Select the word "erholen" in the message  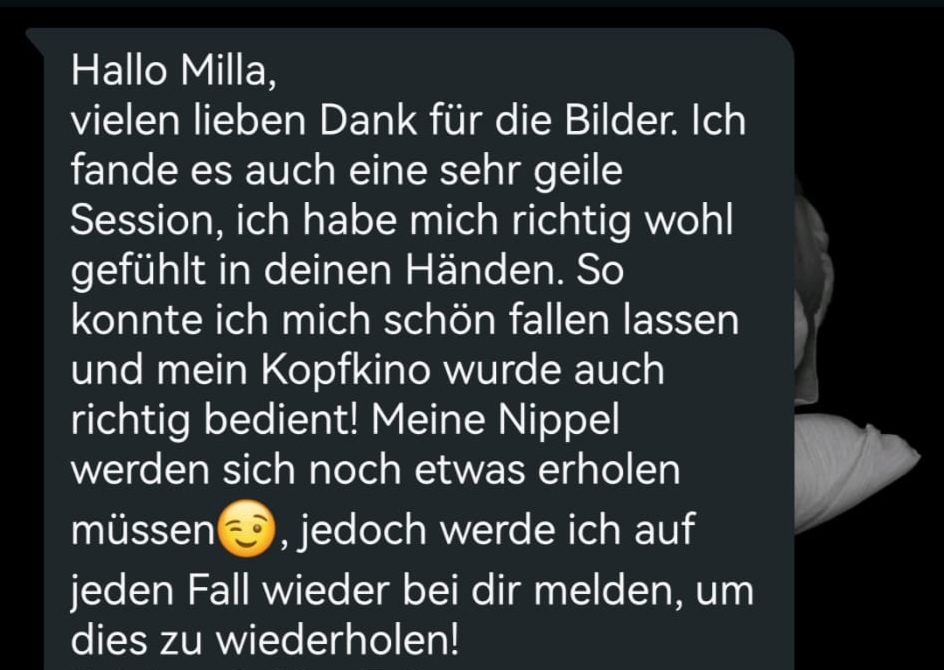(x=609, y=470)
